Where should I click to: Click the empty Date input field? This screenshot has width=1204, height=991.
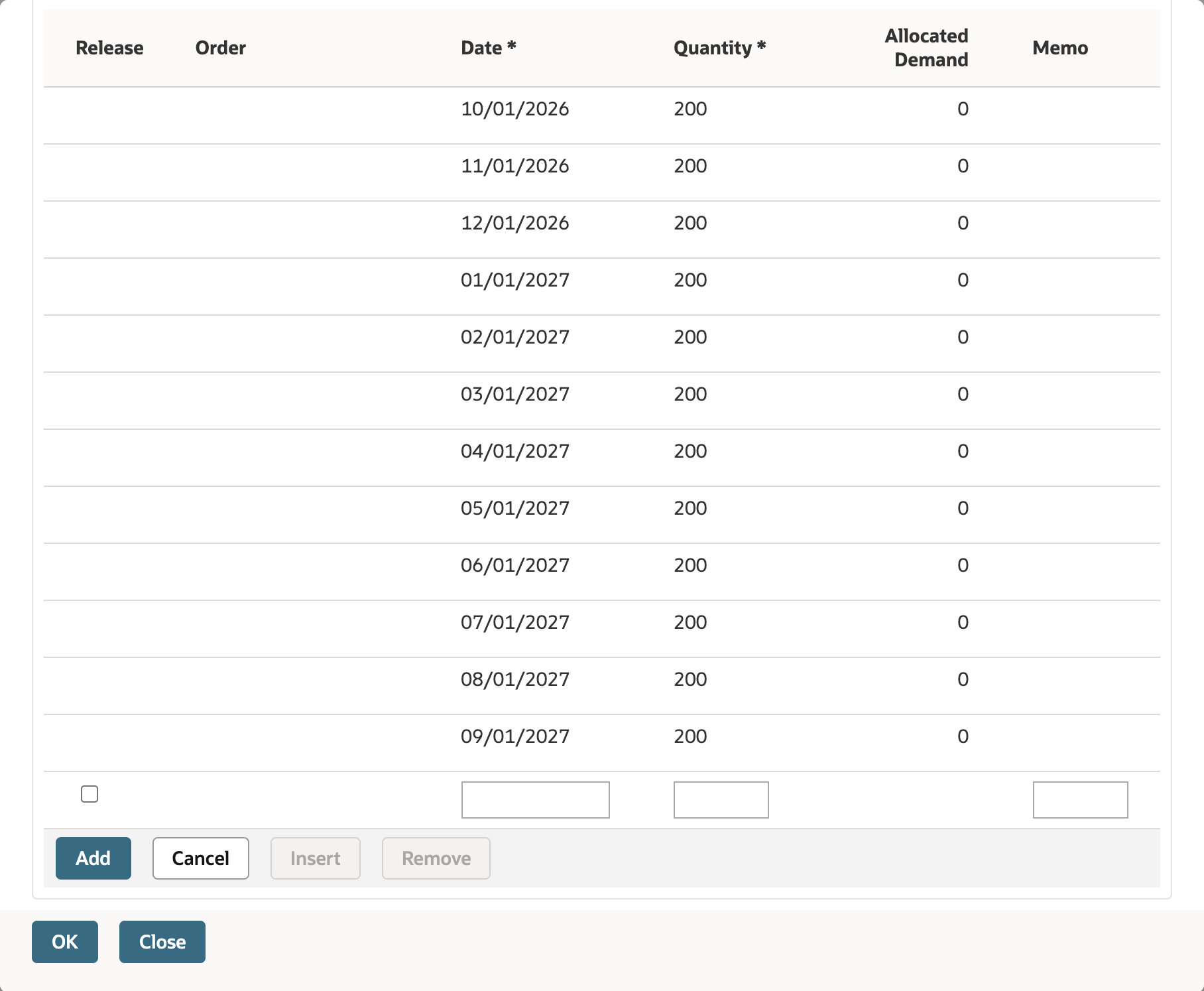click(536, 800)
